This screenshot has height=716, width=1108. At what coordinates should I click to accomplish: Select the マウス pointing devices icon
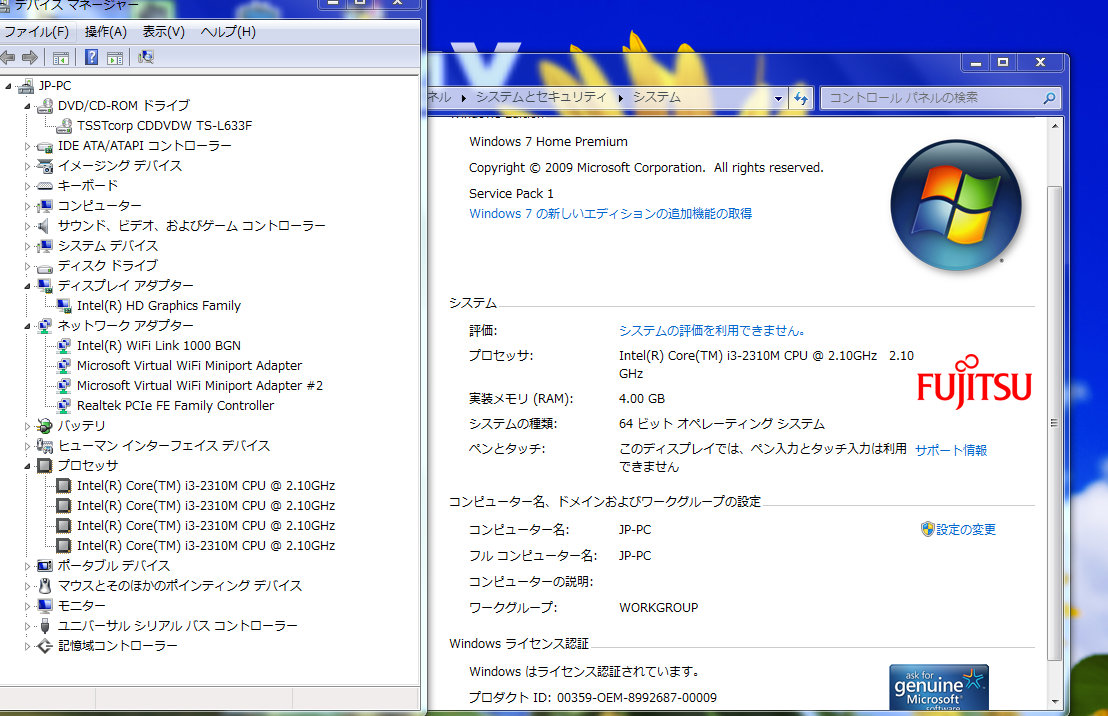pos(45,586)
